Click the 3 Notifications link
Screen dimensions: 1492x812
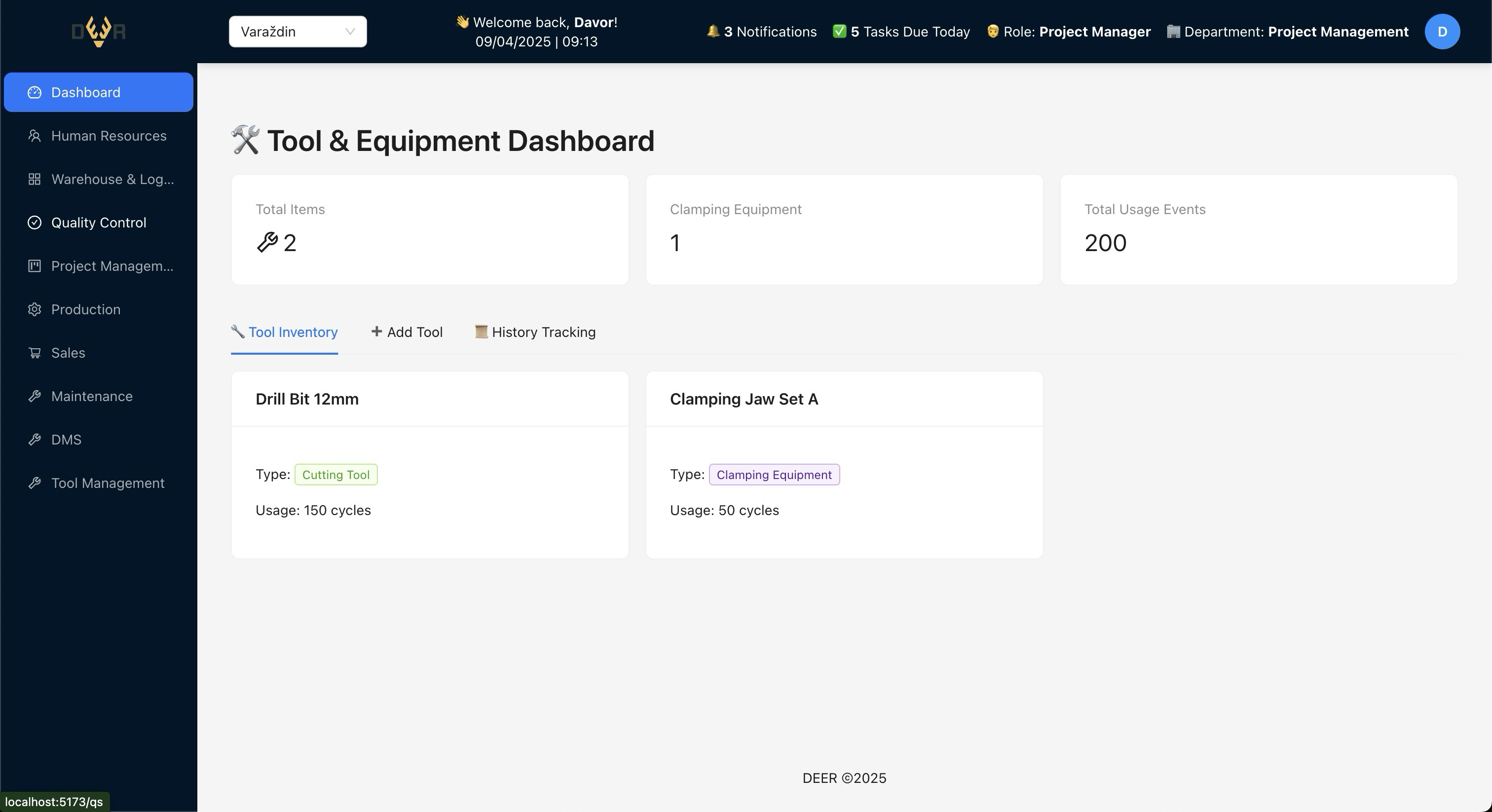pyautogui.click(x=762, y=31)
